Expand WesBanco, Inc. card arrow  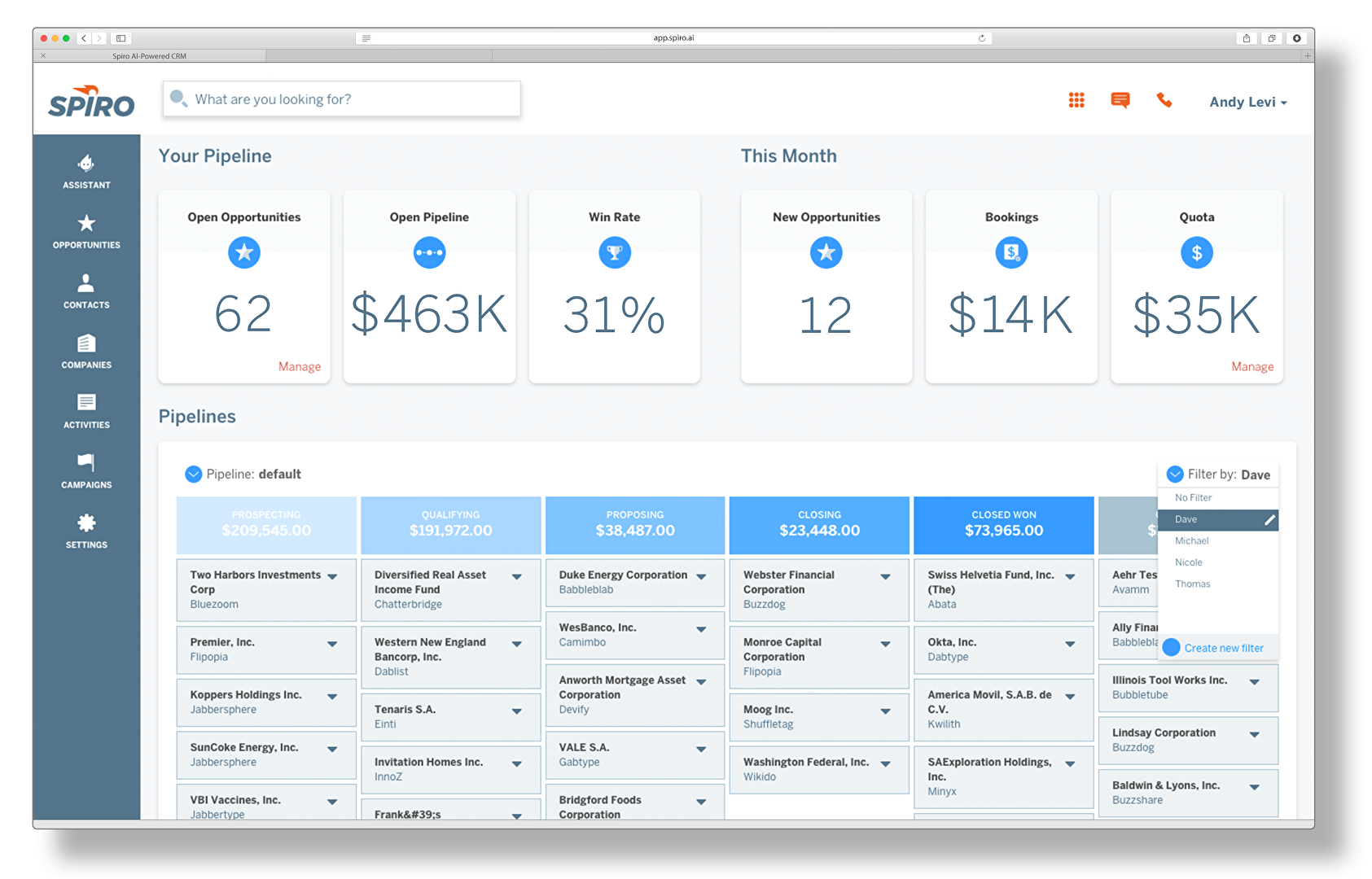pos(701,629)
